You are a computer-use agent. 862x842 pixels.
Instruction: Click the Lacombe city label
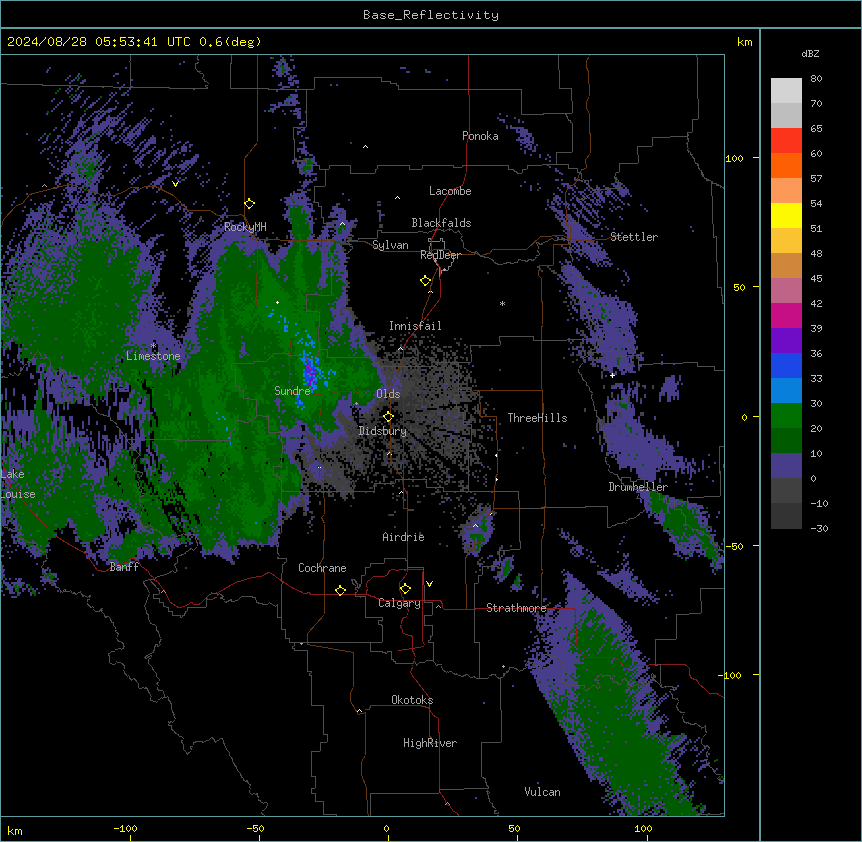tap(450, 191)
